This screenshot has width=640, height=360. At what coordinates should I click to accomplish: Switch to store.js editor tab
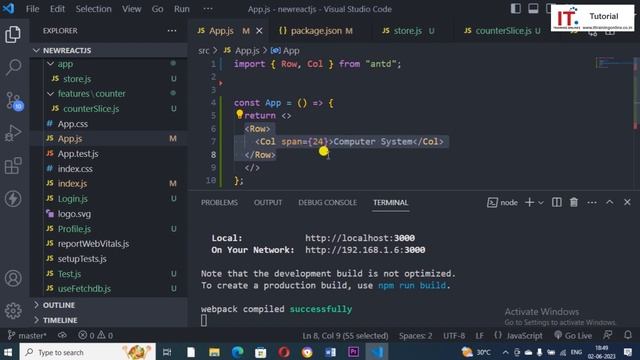coord(408,31)
